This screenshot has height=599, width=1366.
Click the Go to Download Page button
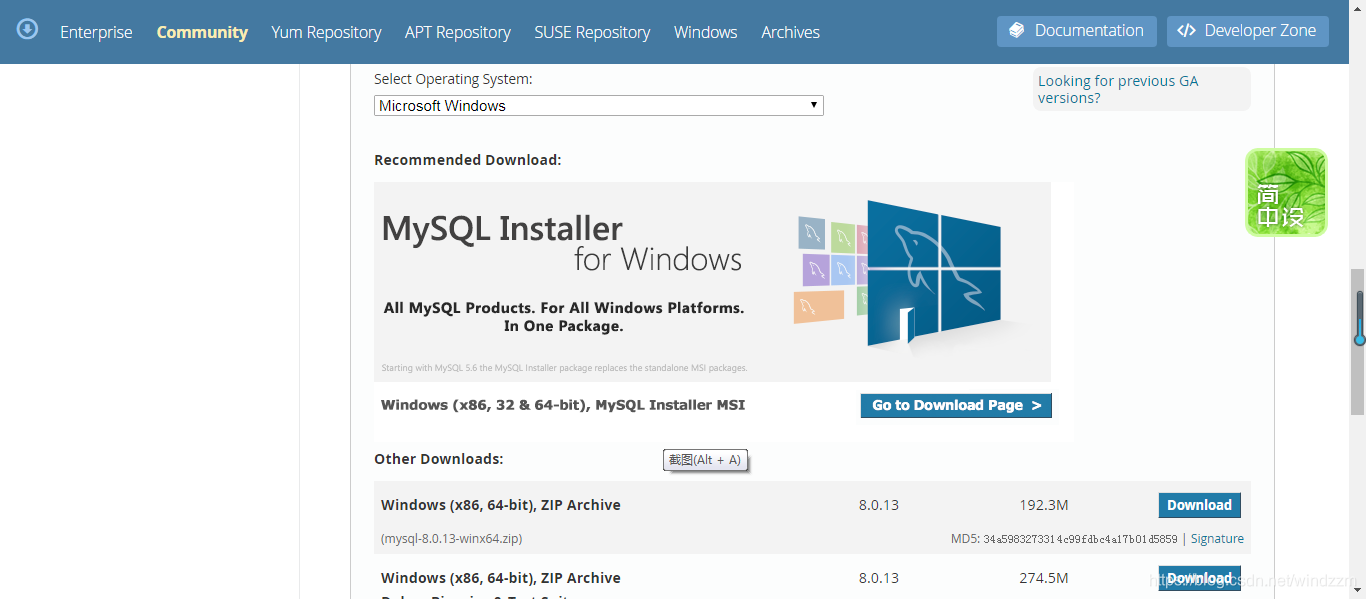(956, 405)
